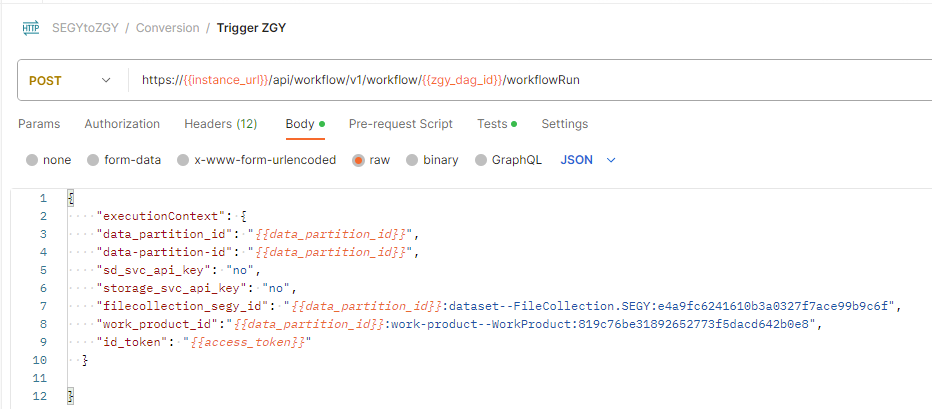Image resolution: width=932 pixels, height=409 pixels.
Task: Select the Body tab
Action: click(305, 124)
